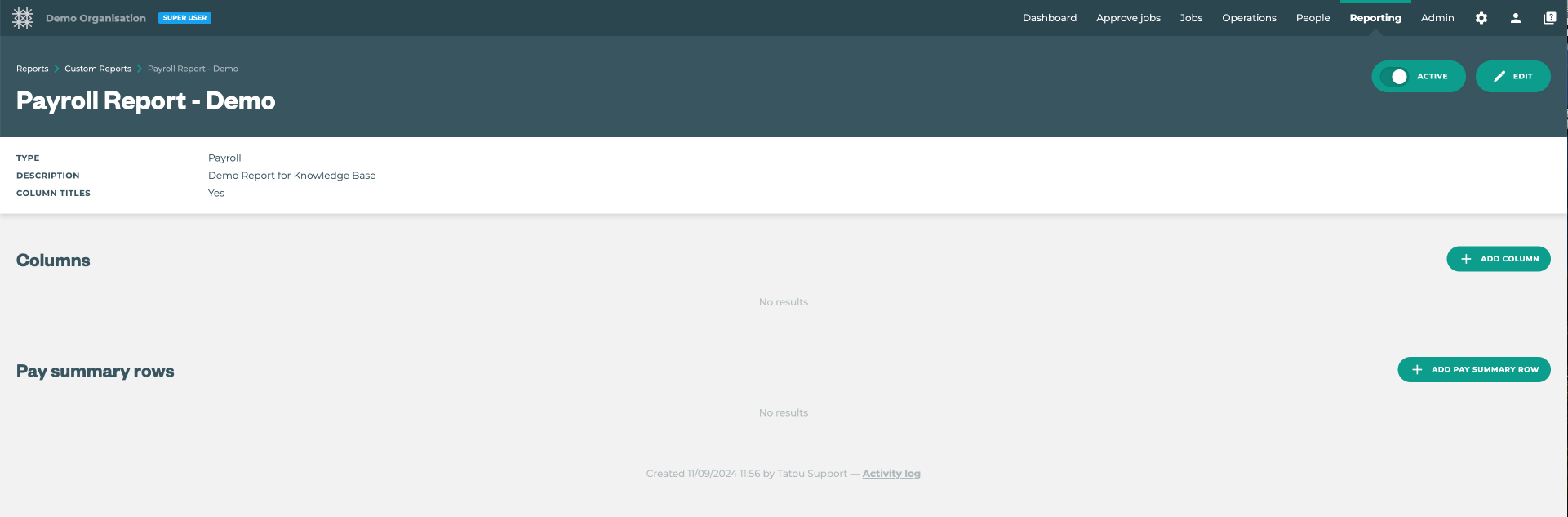Select Operations in the top navigation
The width and height of the screenshot is (1568, 517).
(1249, 18)
